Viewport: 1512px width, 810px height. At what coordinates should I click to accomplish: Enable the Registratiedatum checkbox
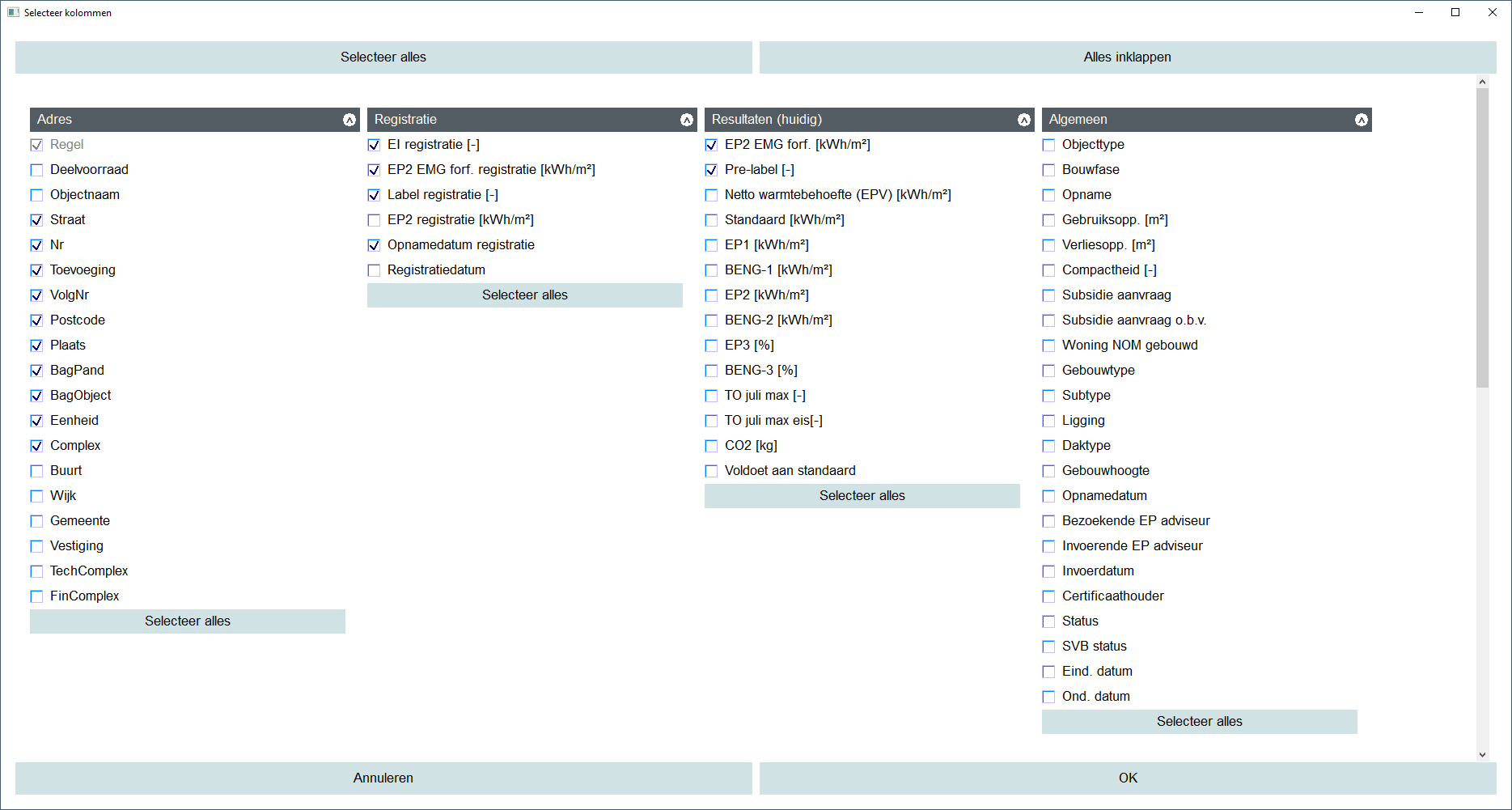pyautogui.click(x=374, y=270)
